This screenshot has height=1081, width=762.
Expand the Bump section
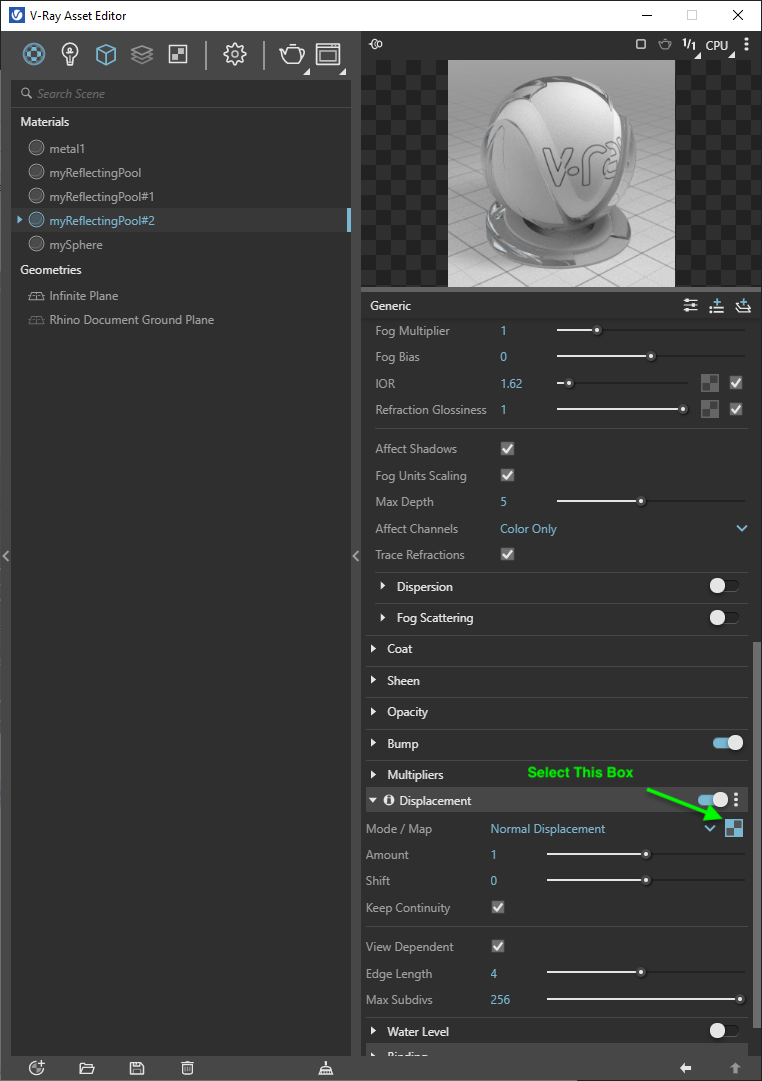pos(373,742)
